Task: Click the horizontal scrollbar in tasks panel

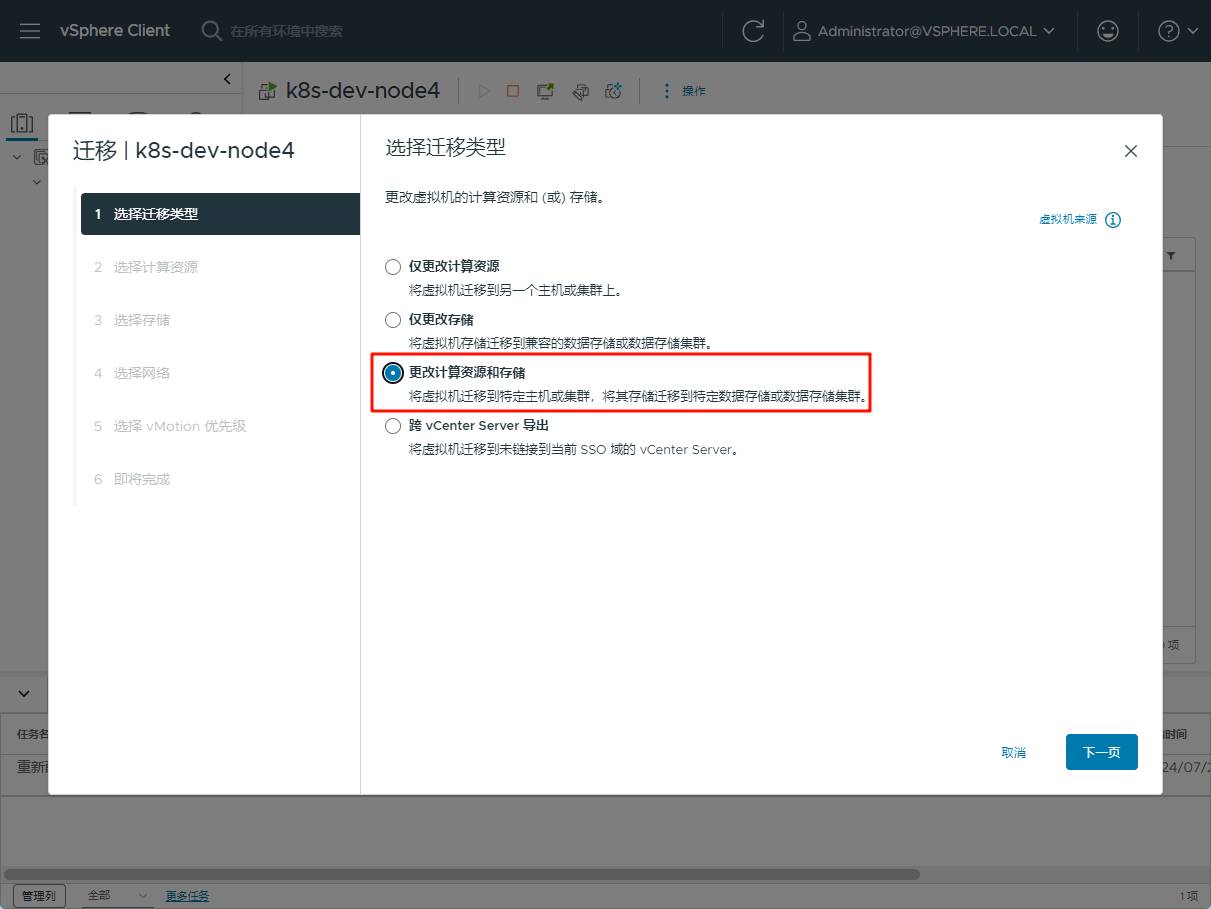Action: pyautogui.click(x=460, y=874)
